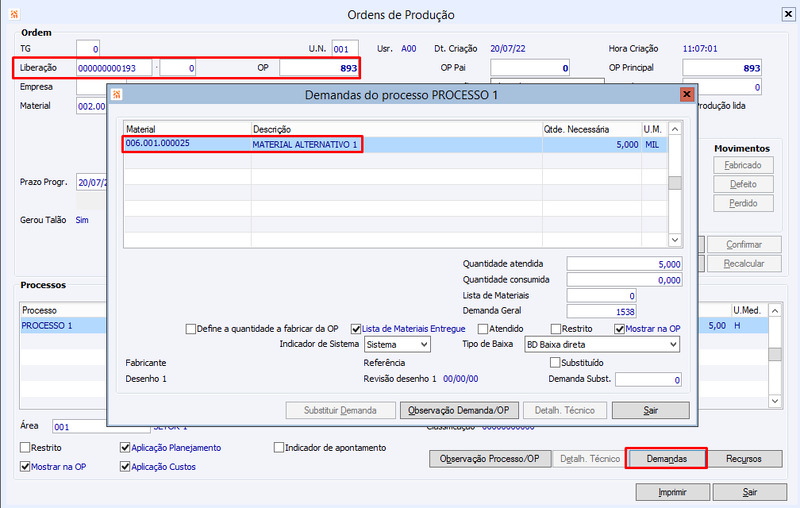Click the Demandas button
Viewport: 800px width, 508px height.
[666, 459]
